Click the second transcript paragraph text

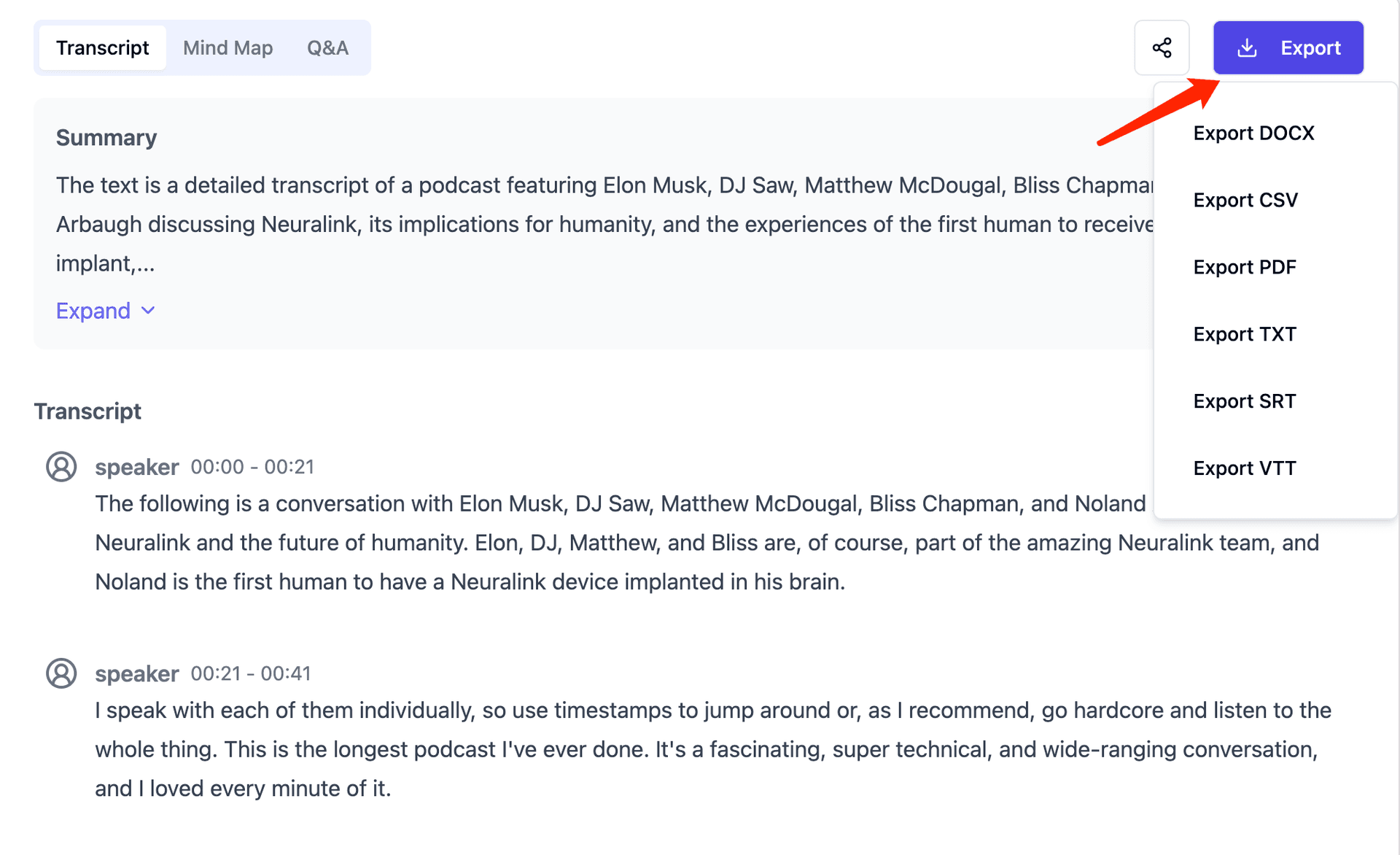pyautogui.click(x=656, y=750)
